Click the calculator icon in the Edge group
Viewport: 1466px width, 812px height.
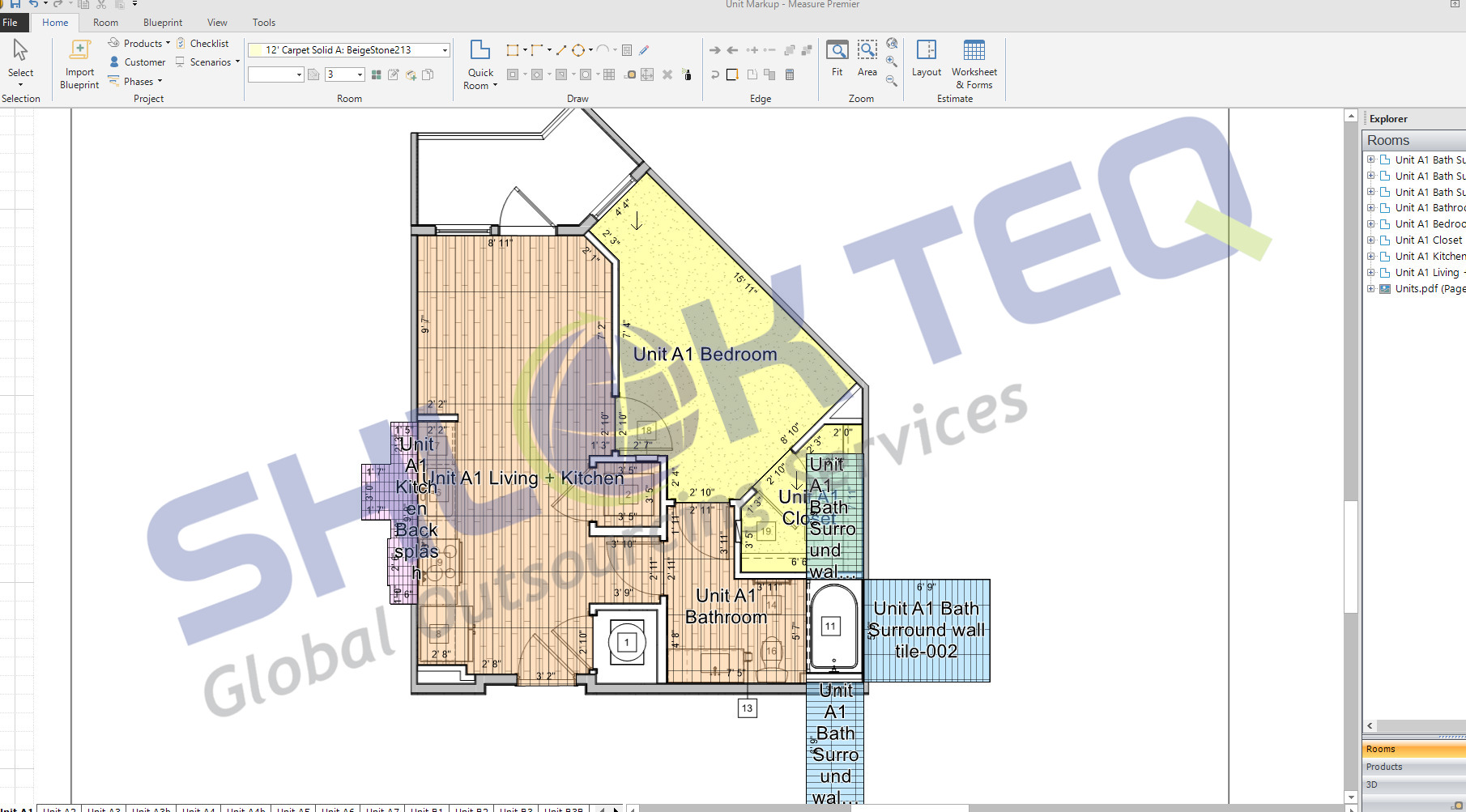tap(790, 74)
